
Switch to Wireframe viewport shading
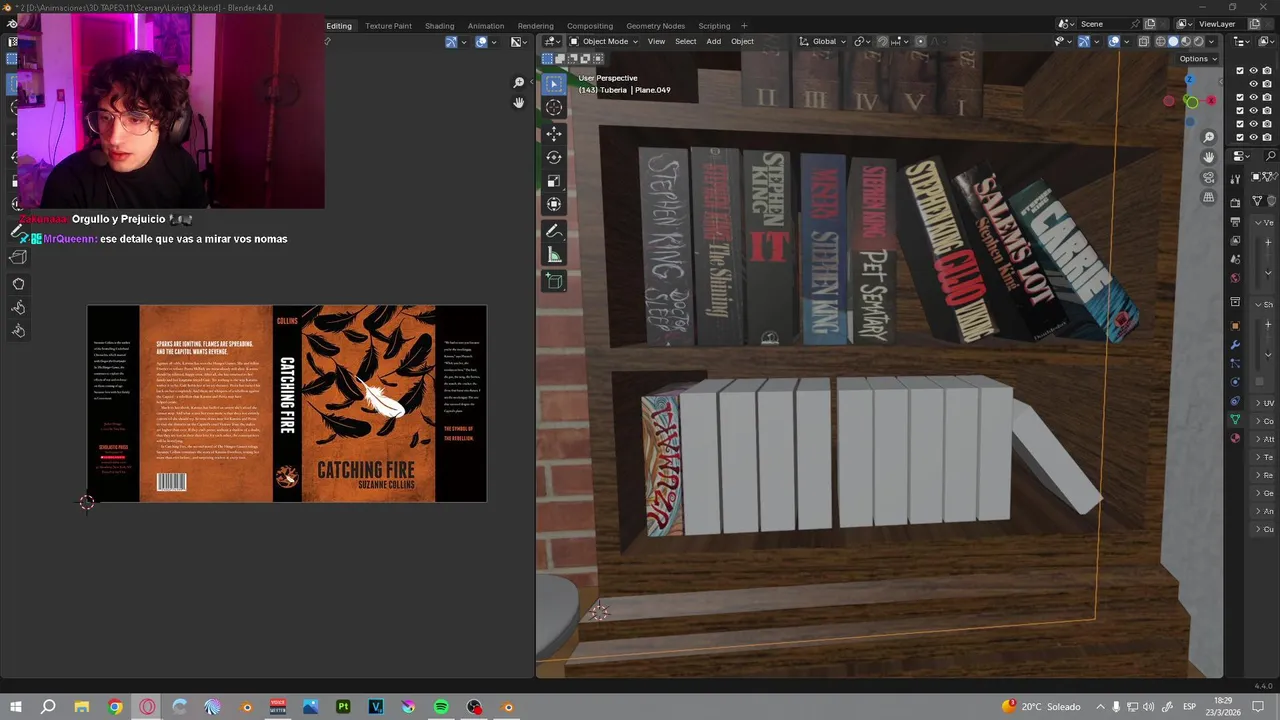click(1160, 41)
